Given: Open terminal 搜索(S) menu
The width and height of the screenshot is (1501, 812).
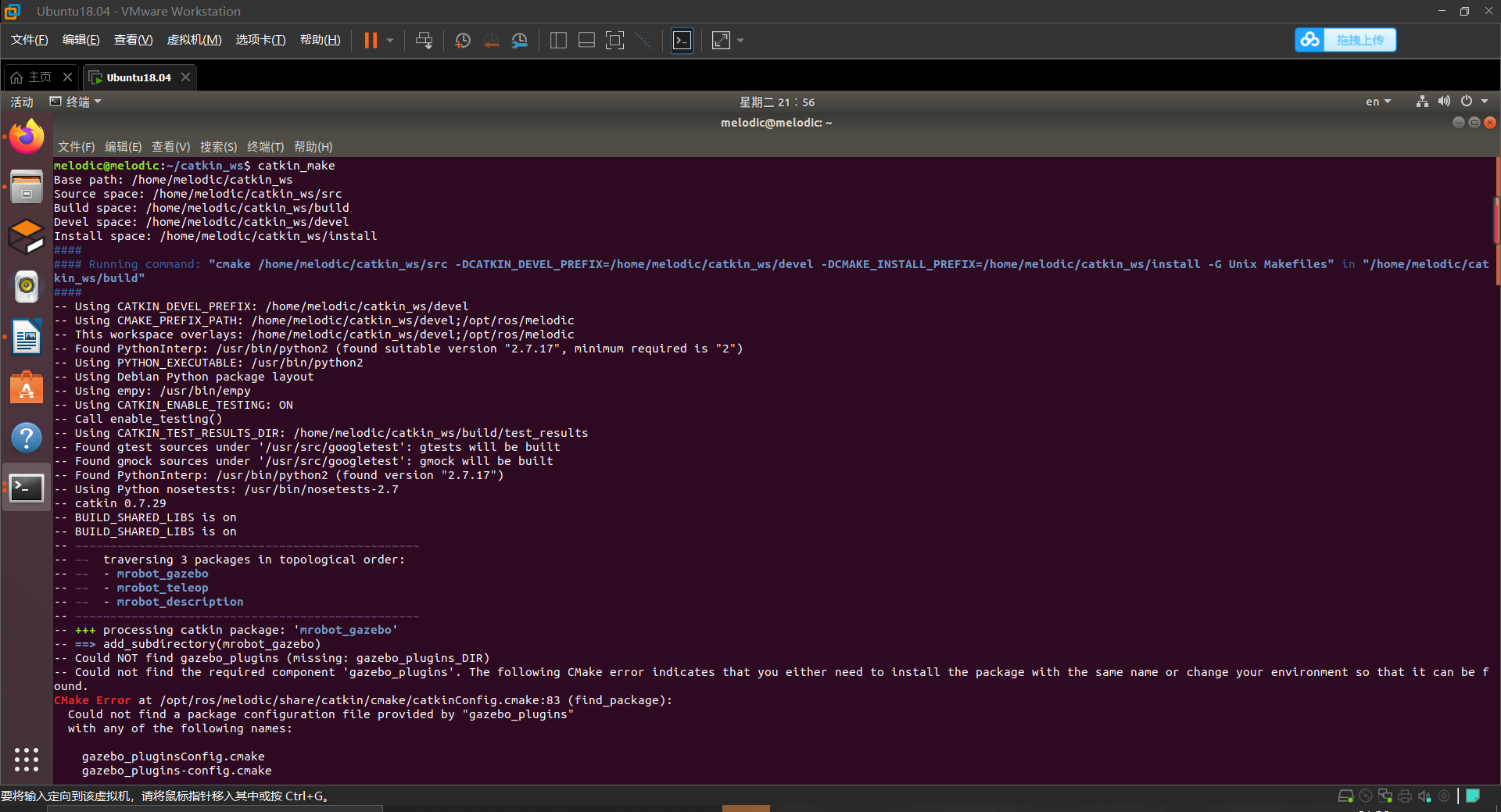Looking at the screenshot, I should click(x=218, y=147).
